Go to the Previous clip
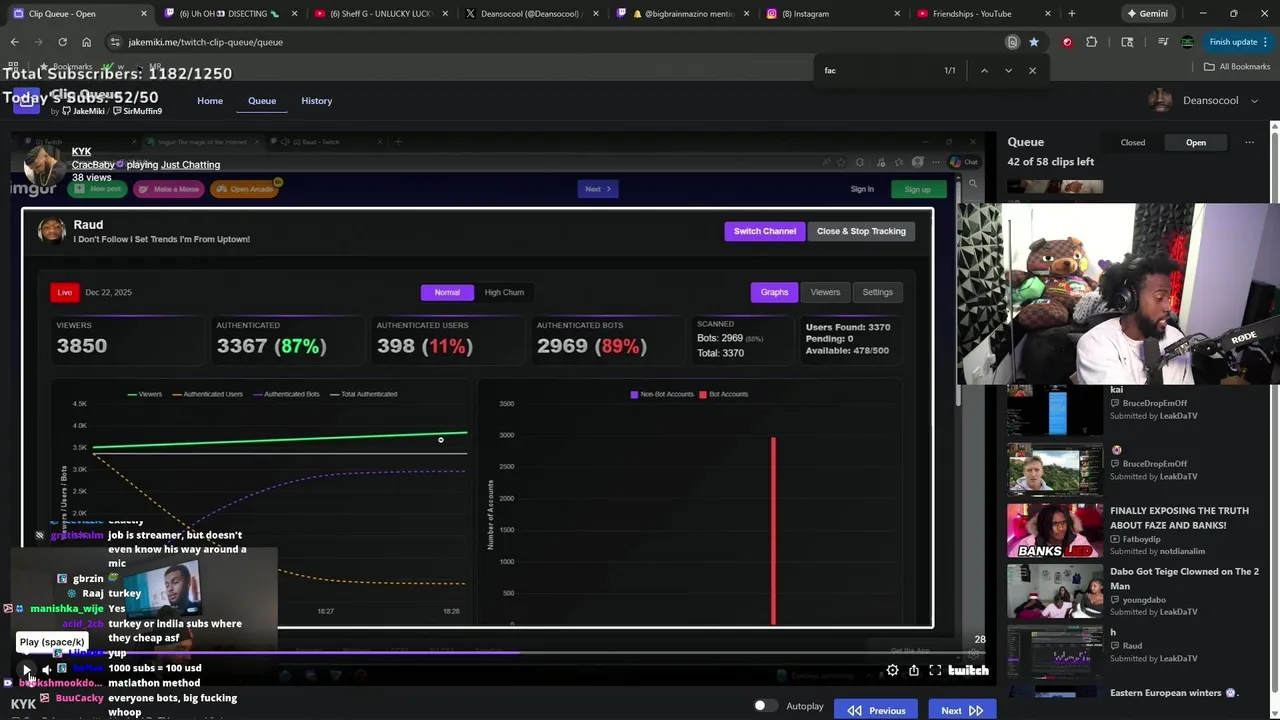 (877, 710)
